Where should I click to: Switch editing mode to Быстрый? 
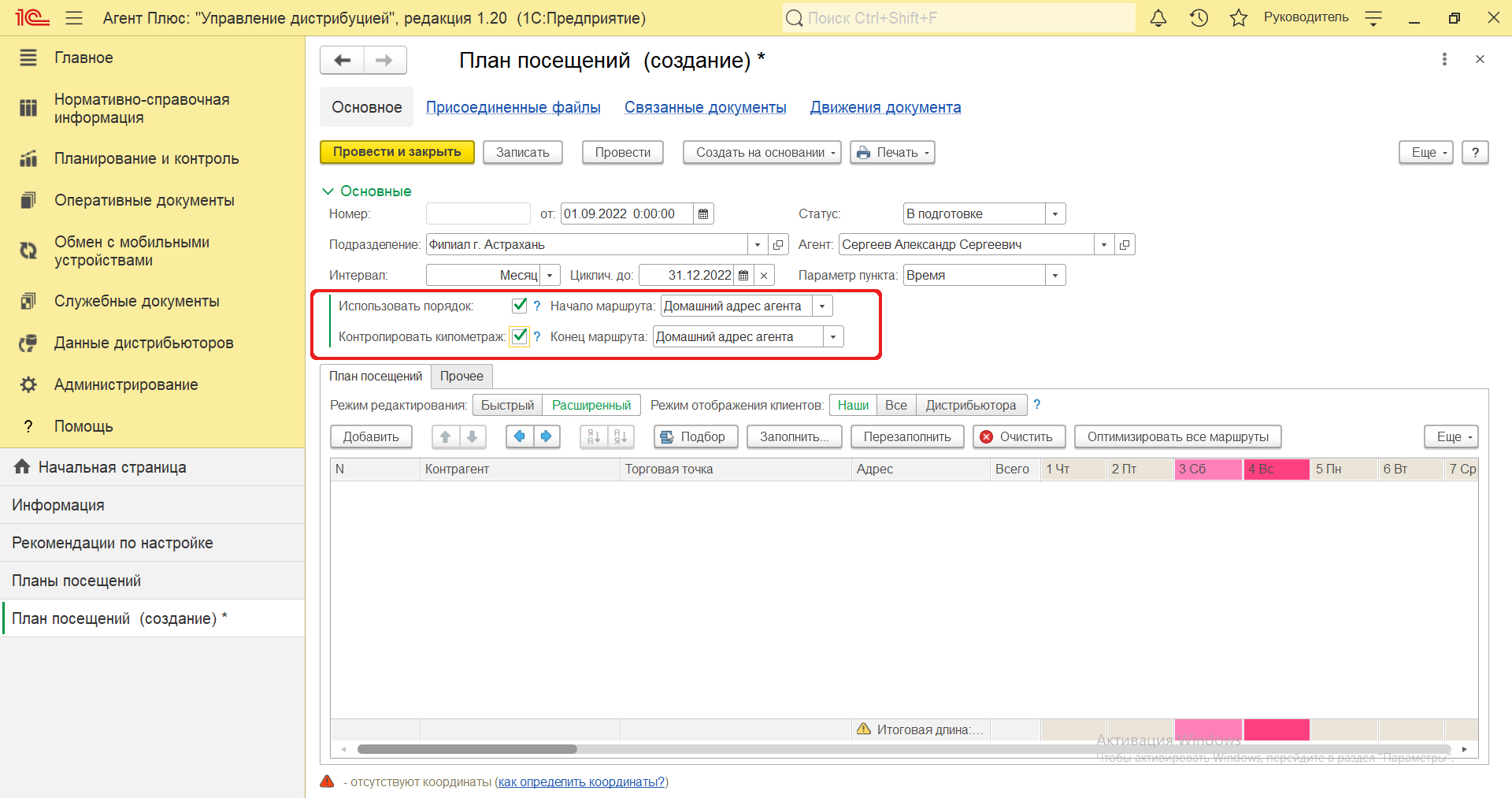click(507, 405)
